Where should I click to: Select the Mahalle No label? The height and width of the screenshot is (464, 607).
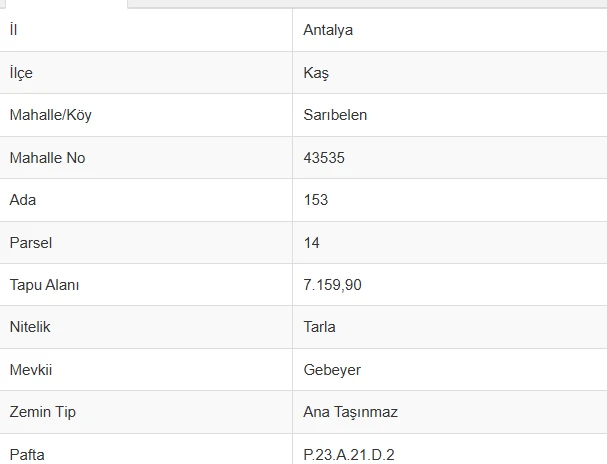tap(47, 158)
